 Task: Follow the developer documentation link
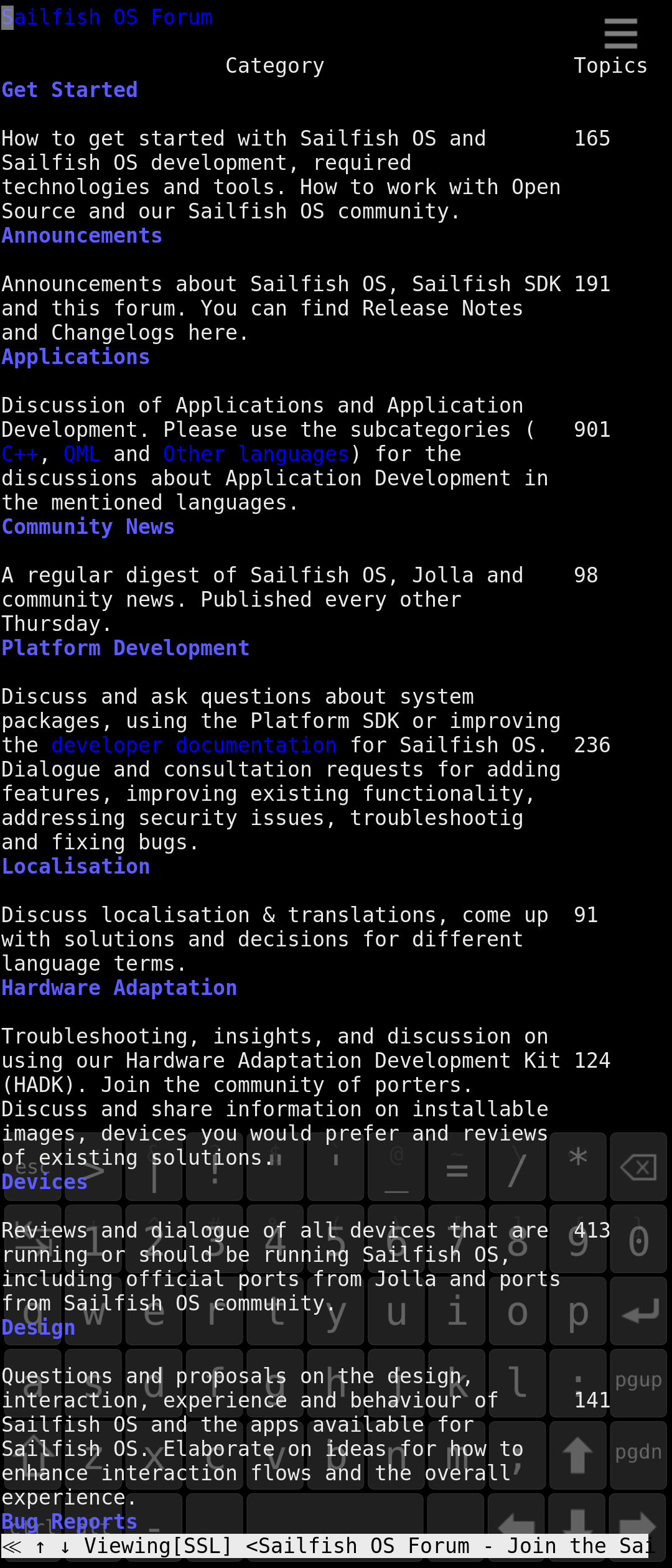pyautogui.click(x=194, y=745)
